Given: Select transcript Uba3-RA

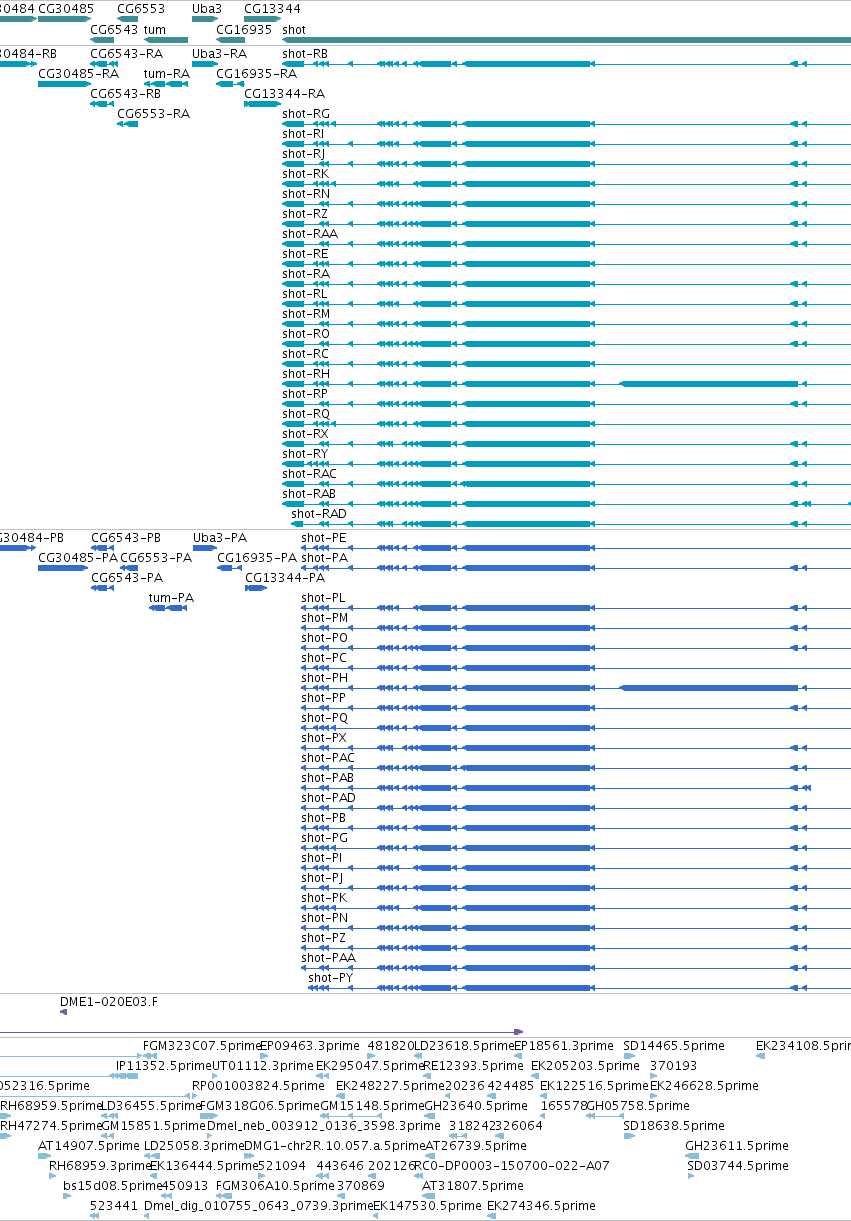Looking at the screenshot, I should coord(219,54).
